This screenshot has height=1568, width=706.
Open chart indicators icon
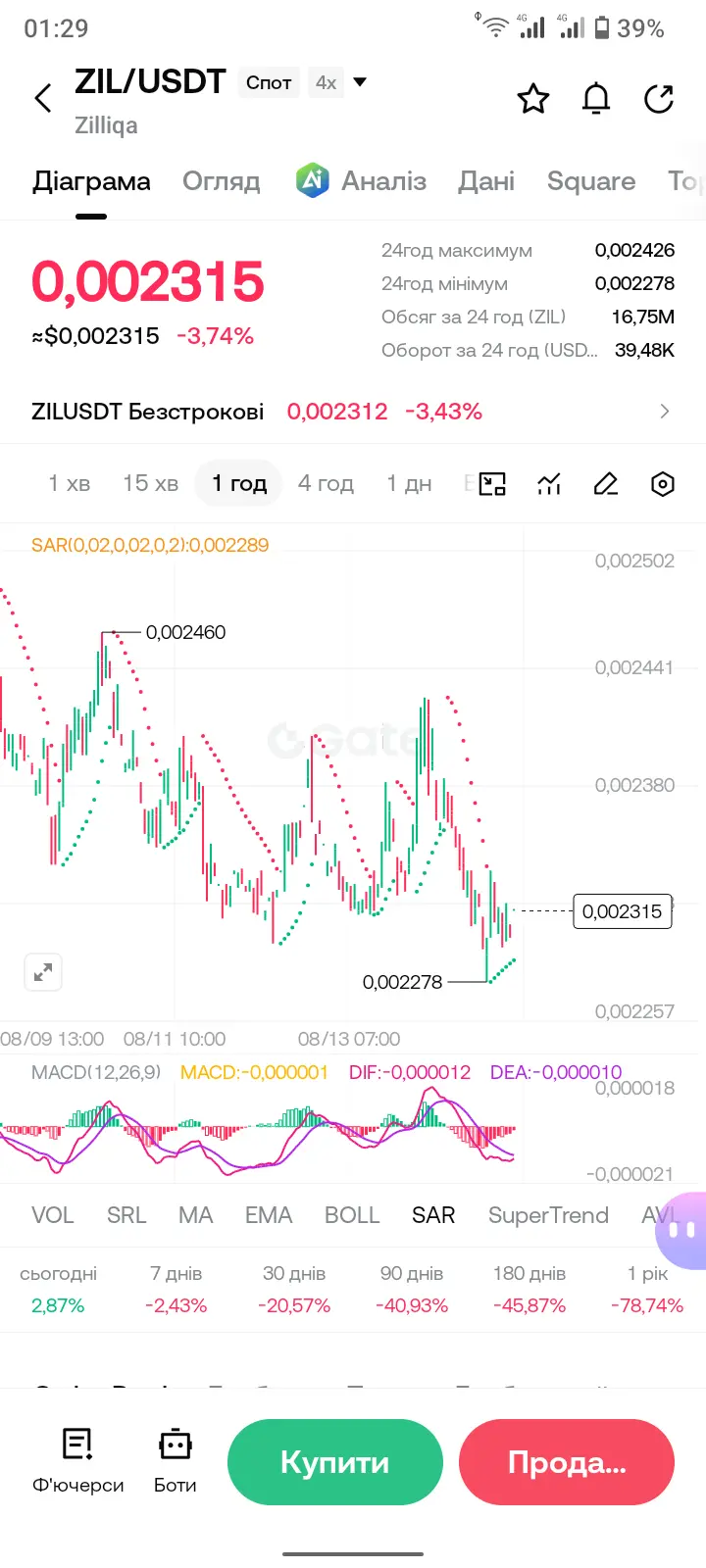pos(549,483)
